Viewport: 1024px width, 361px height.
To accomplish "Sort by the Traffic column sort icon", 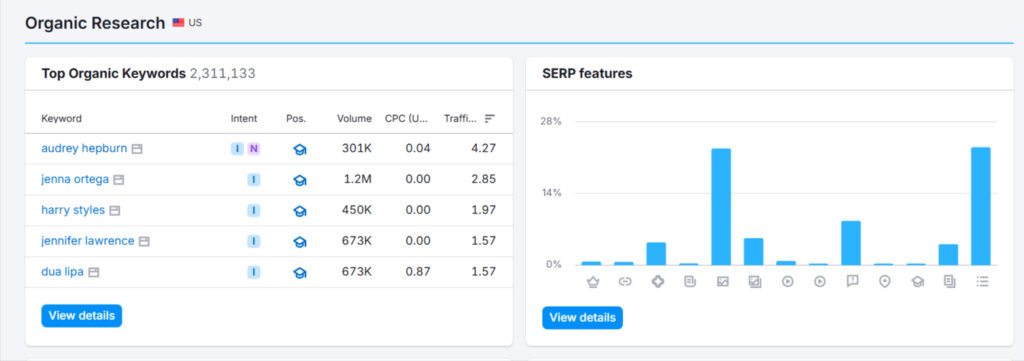I will [x=490, y=119].
